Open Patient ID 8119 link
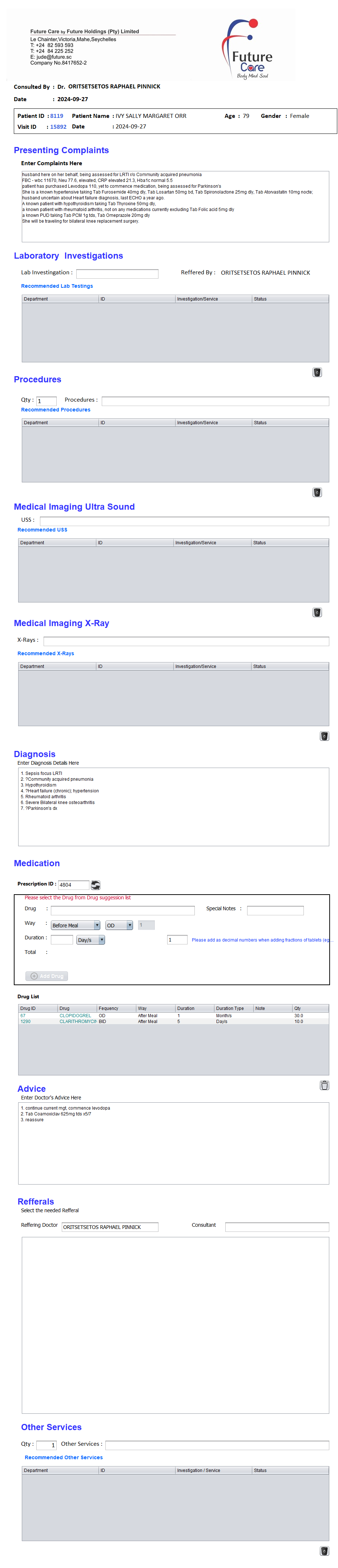Screen dimensions: 338x1568 pyautogui.click(x=57, y=116)
